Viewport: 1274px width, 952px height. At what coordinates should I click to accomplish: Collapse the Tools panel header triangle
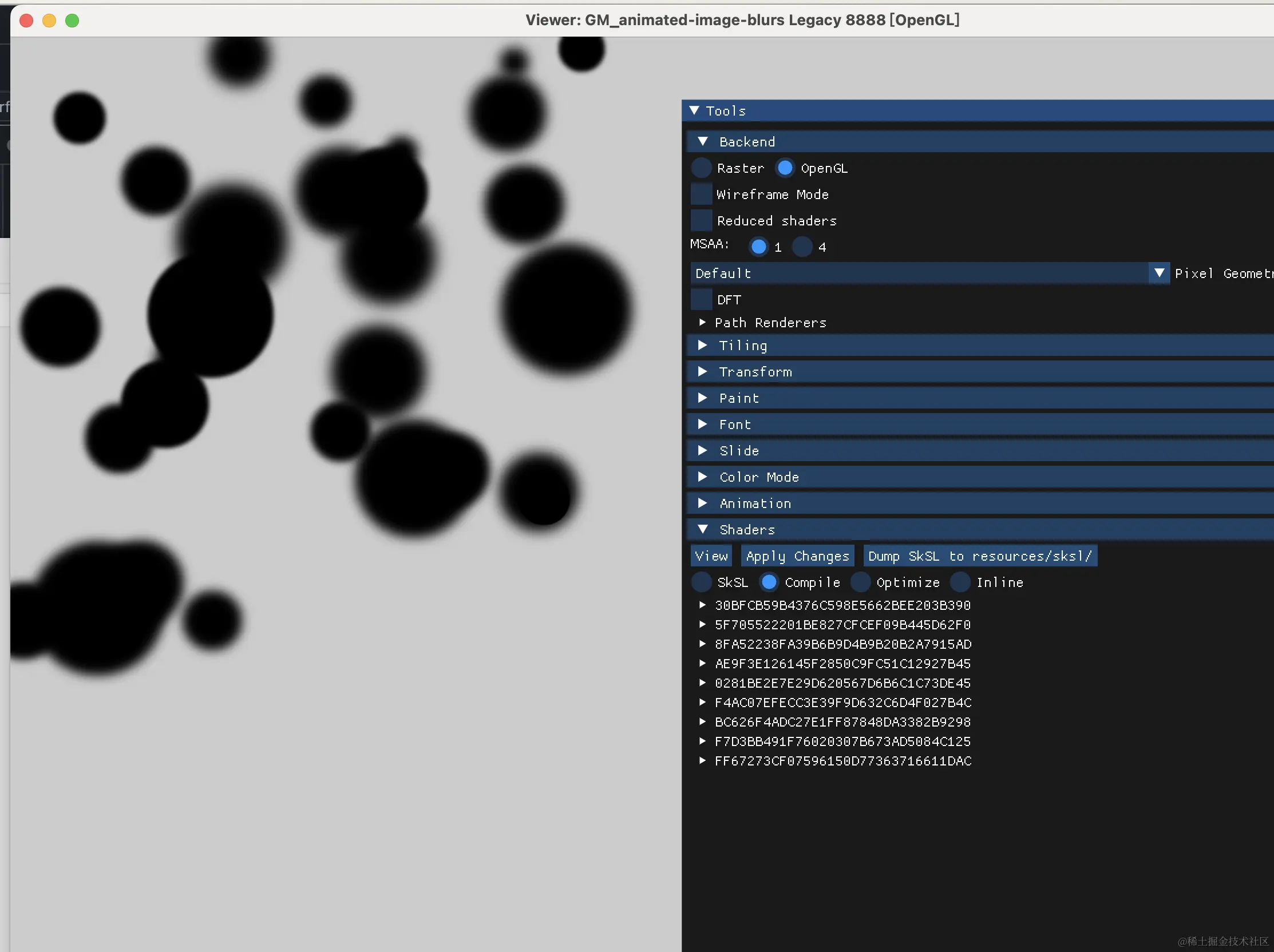(x=694, y=110)
